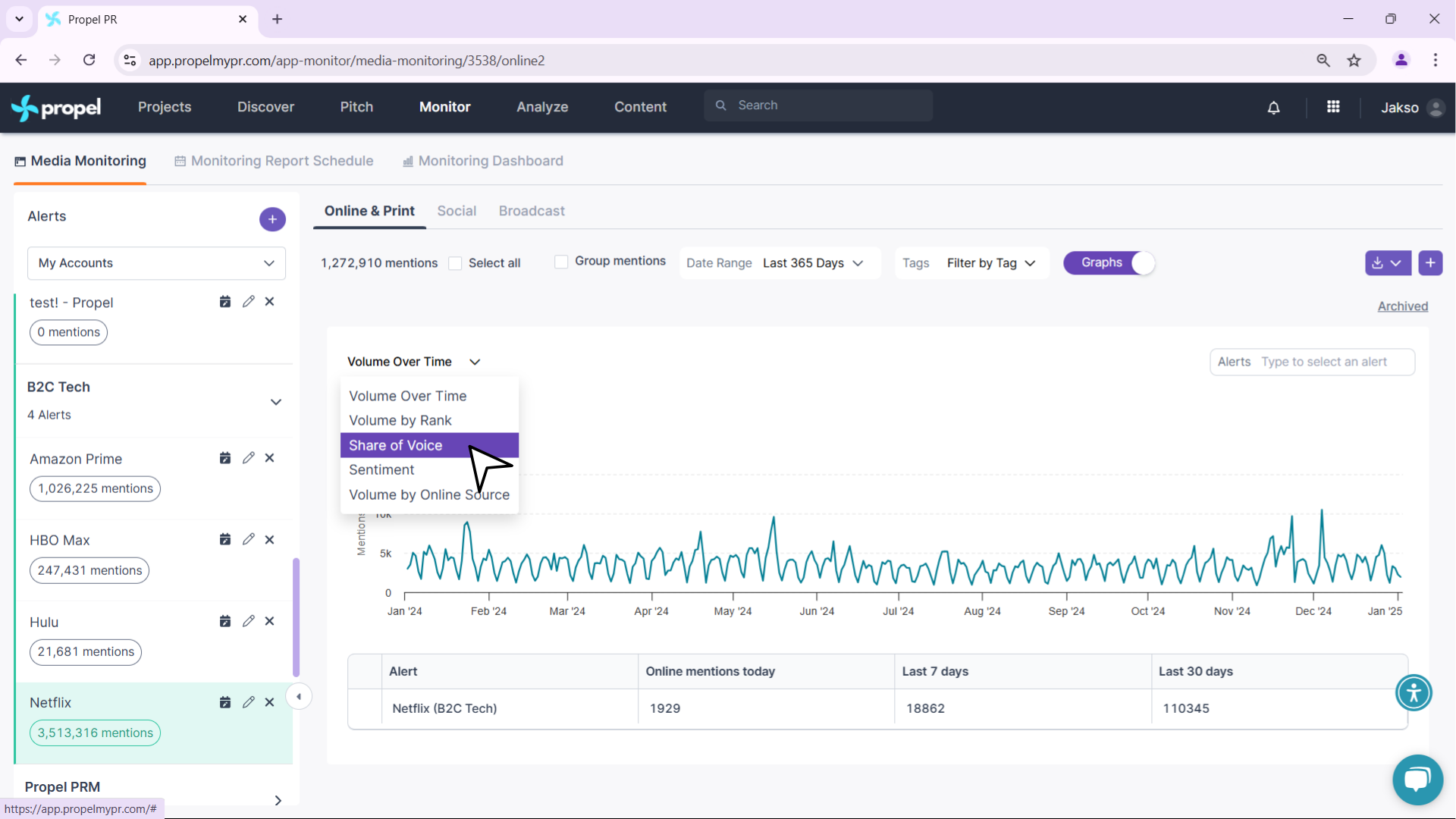1456x819 pixels.
Task: Go to Content in top navigation
Action: 641,107
